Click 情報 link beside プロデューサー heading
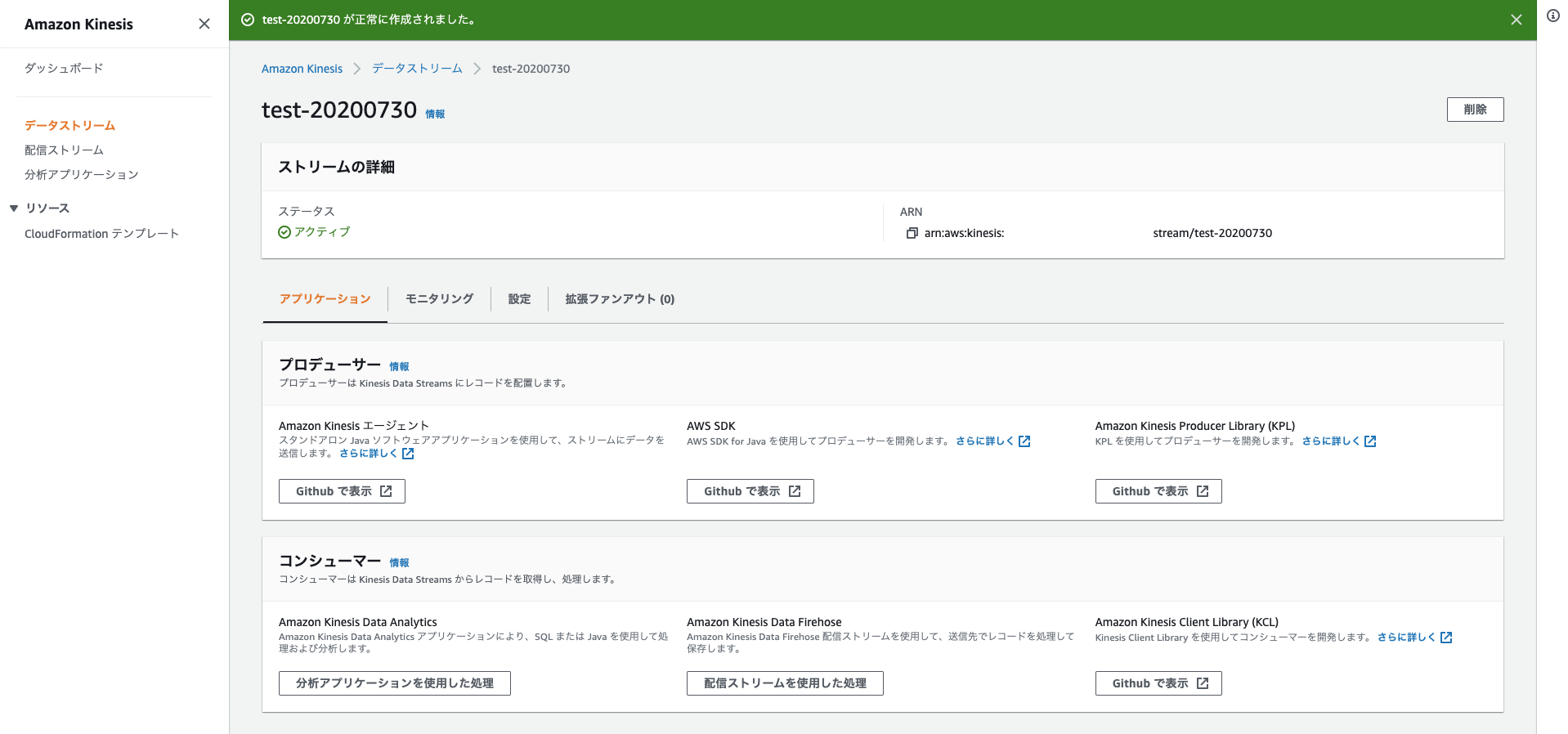This screenshot has height=734, width=1568. pyautogui.click(x=399, y=367)
